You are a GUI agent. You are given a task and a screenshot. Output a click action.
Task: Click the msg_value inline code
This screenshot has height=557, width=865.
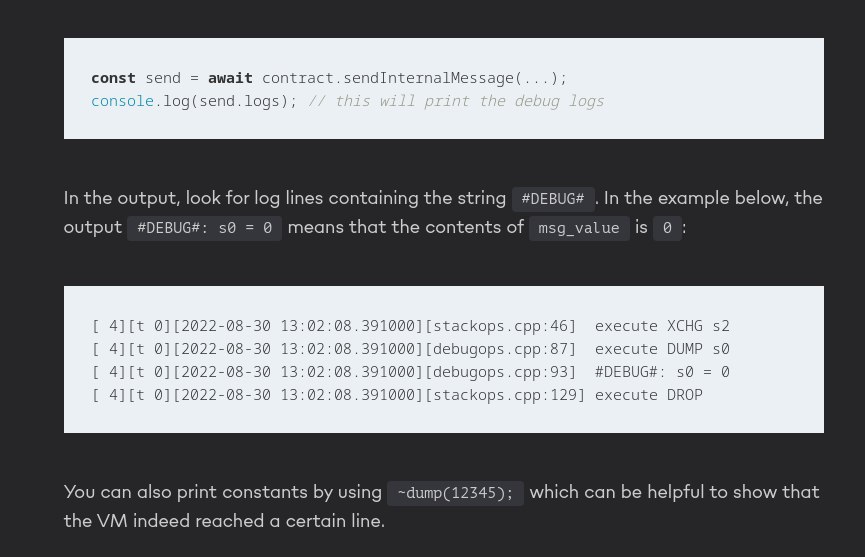tap(579, 228)
